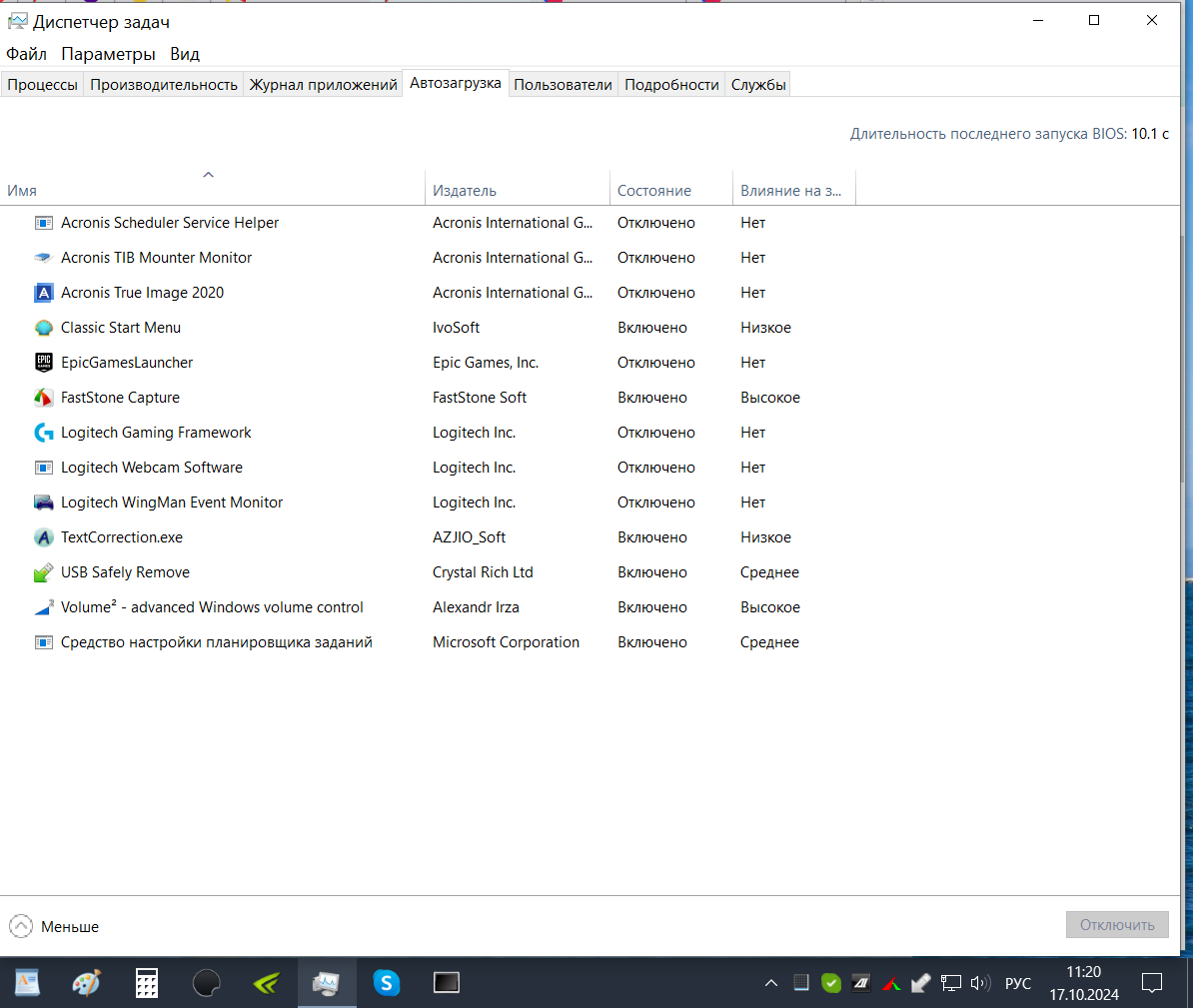Show hidden tray icons chevron
The height and width of the screenshot is (1008, 1193).
pyautogui.click(x=770, y=984)
